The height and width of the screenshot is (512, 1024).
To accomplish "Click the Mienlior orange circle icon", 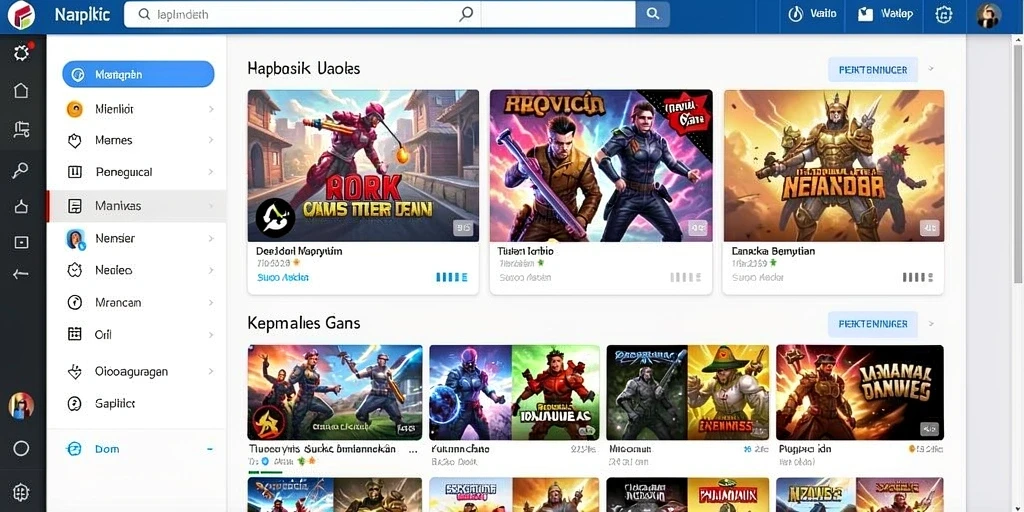I will [x=75, y=109].
